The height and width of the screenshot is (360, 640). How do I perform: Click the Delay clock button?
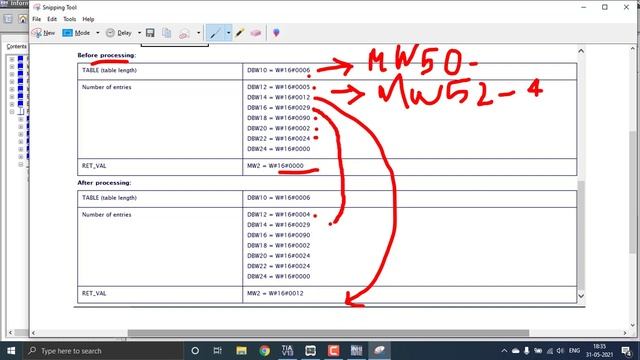click(119, 33)
